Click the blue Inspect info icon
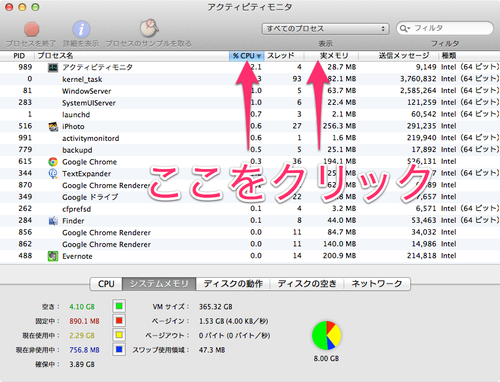Viewport: 500px width, 382px height. coord(81,29)
